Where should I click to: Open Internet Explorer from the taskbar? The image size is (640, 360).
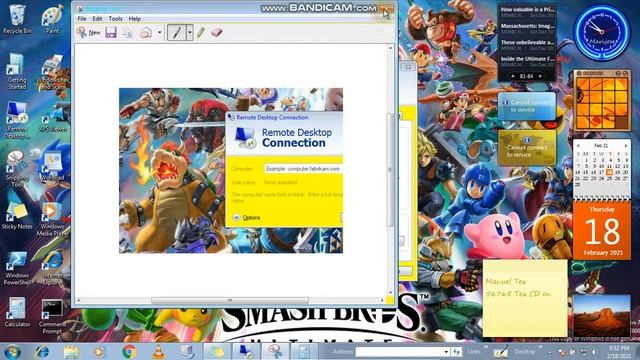(42, 352)
